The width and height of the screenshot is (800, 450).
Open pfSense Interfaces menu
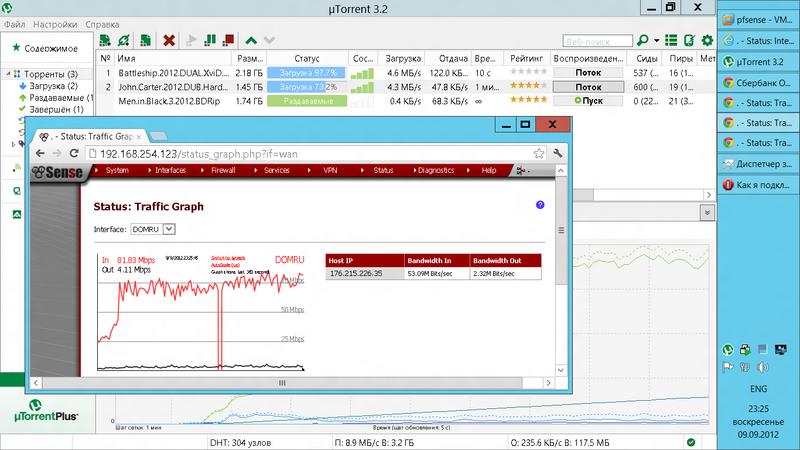pyautogui.click(x=170, y=170)
